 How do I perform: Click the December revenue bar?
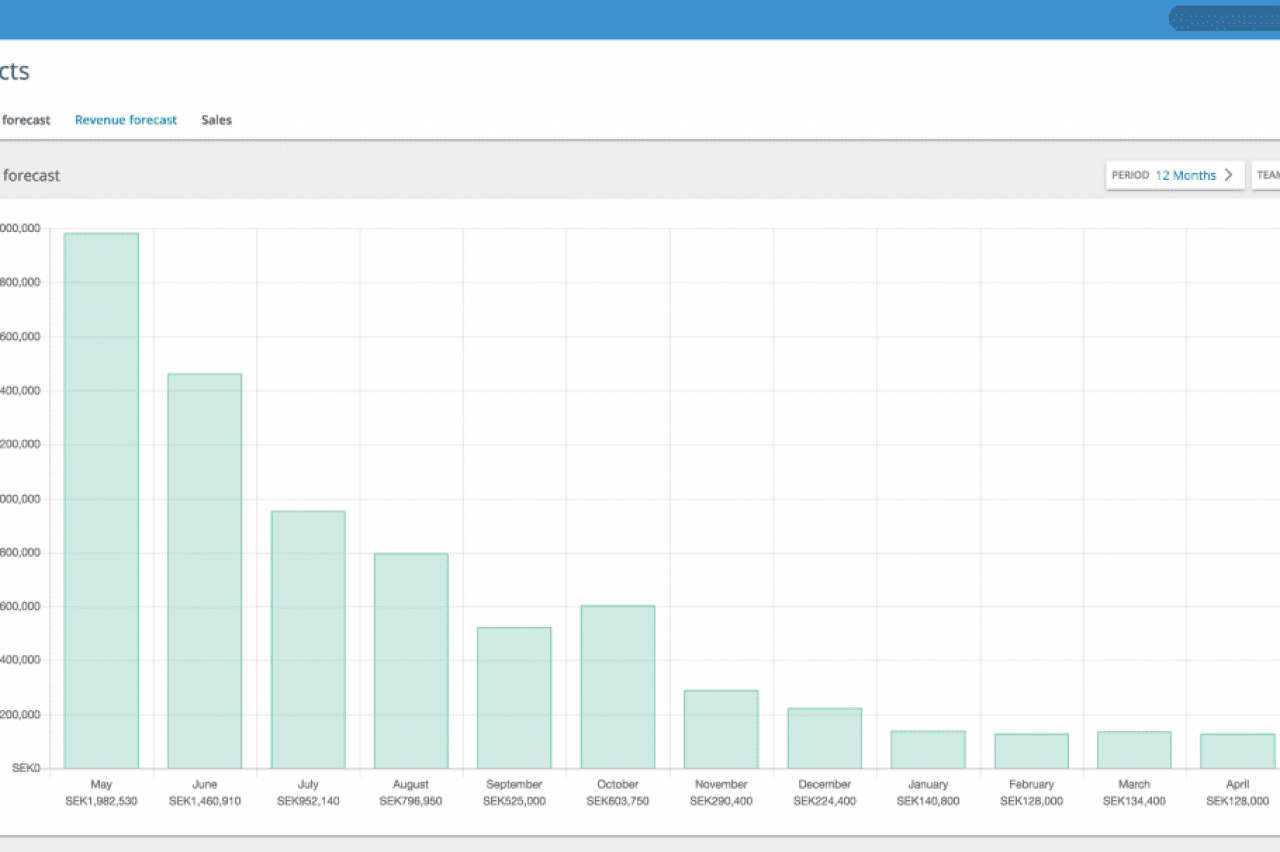pos(824,738)
